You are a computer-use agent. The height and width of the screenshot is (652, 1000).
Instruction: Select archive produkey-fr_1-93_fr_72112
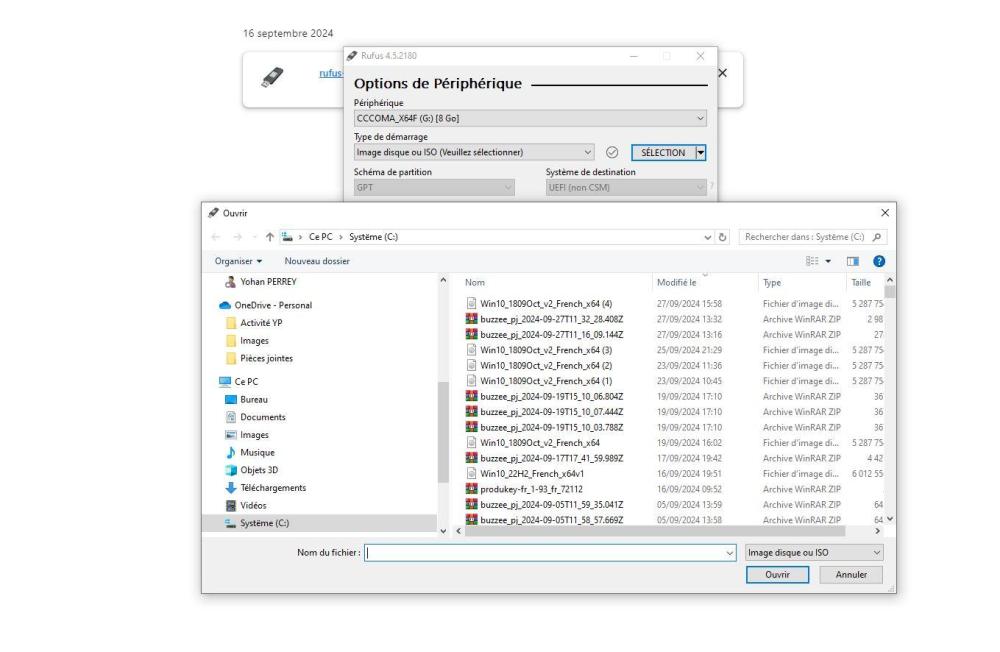[x=531, y=489]
